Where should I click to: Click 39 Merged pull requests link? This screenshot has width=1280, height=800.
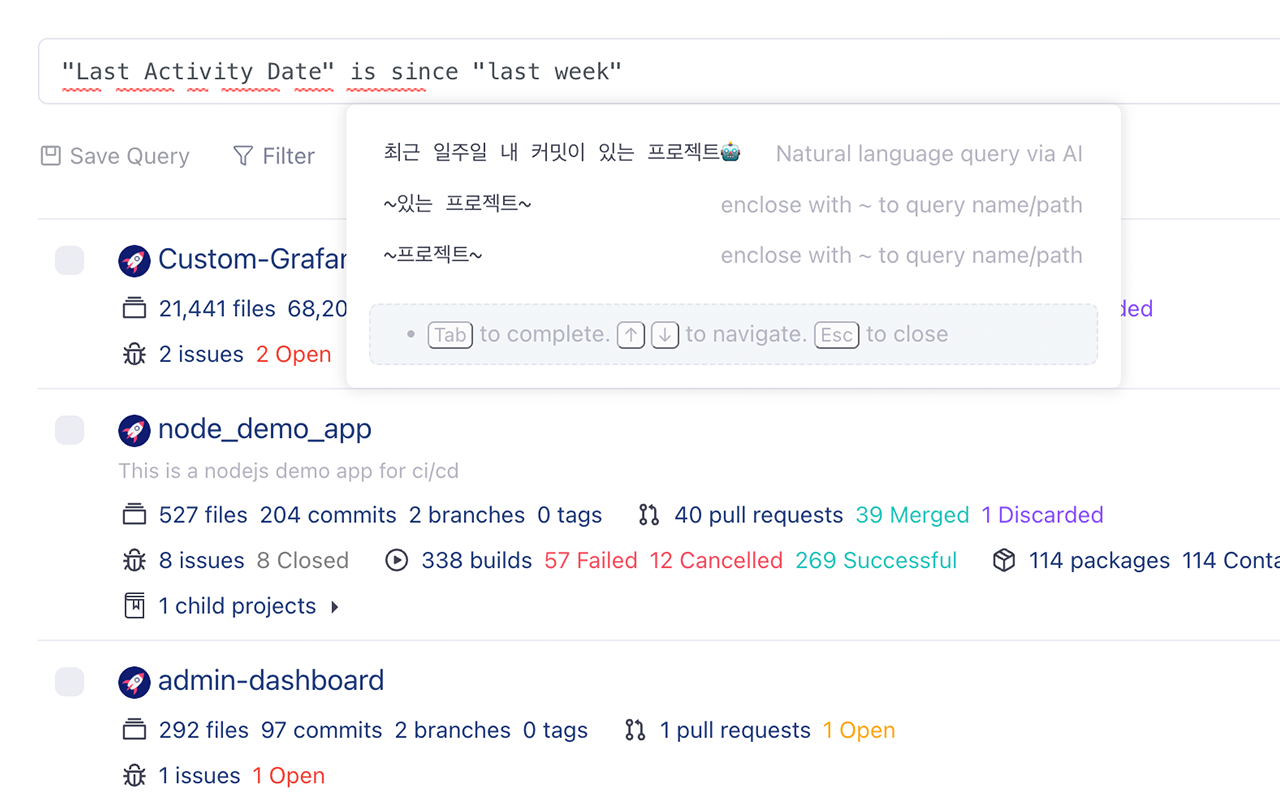point(912,515)
